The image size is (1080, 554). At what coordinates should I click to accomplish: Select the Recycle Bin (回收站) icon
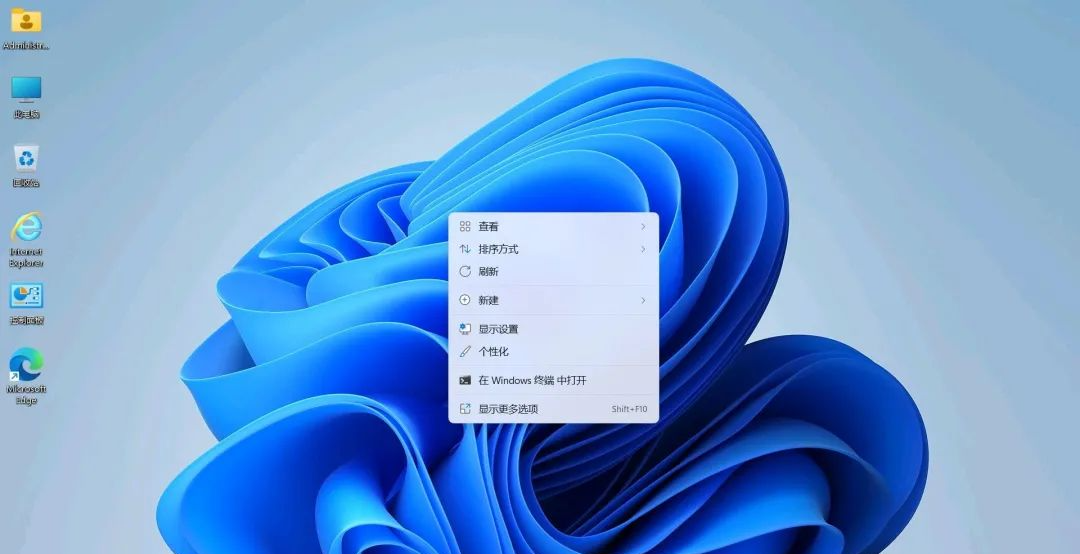pyautogui.click(x=26, y=158)
